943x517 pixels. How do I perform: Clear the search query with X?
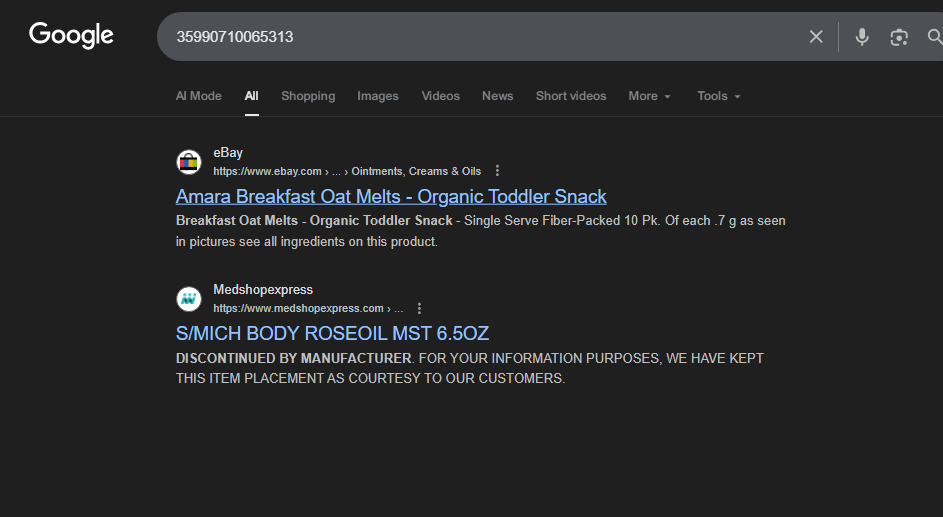816,37
